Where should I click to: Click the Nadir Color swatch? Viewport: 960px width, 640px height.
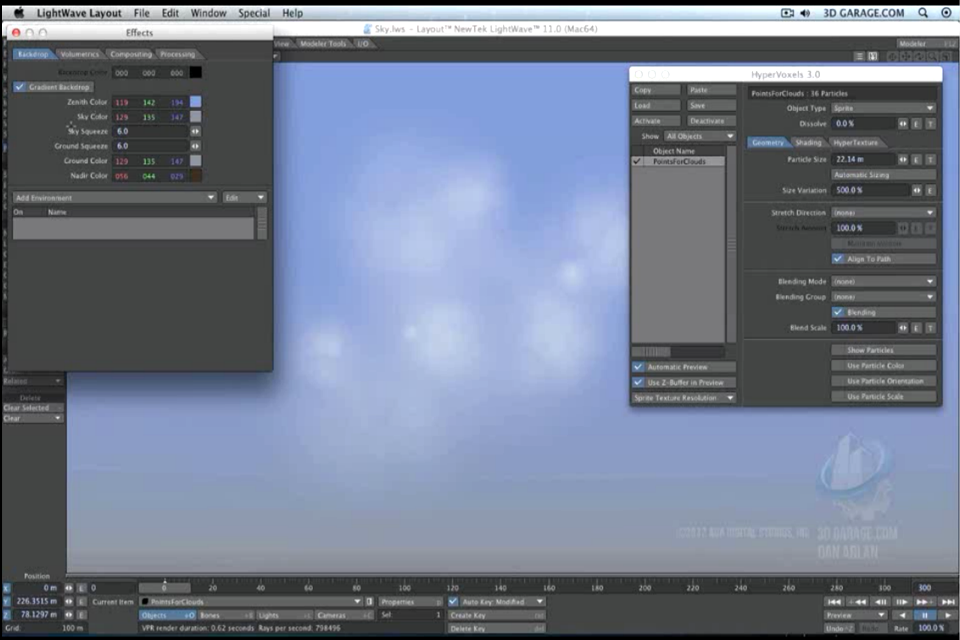195,176
